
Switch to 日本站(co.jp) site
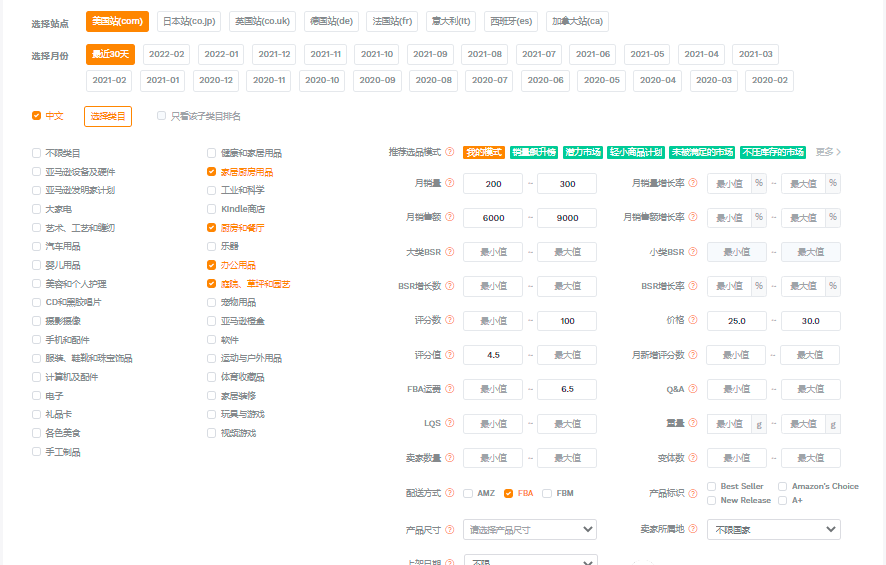(189, 21)
